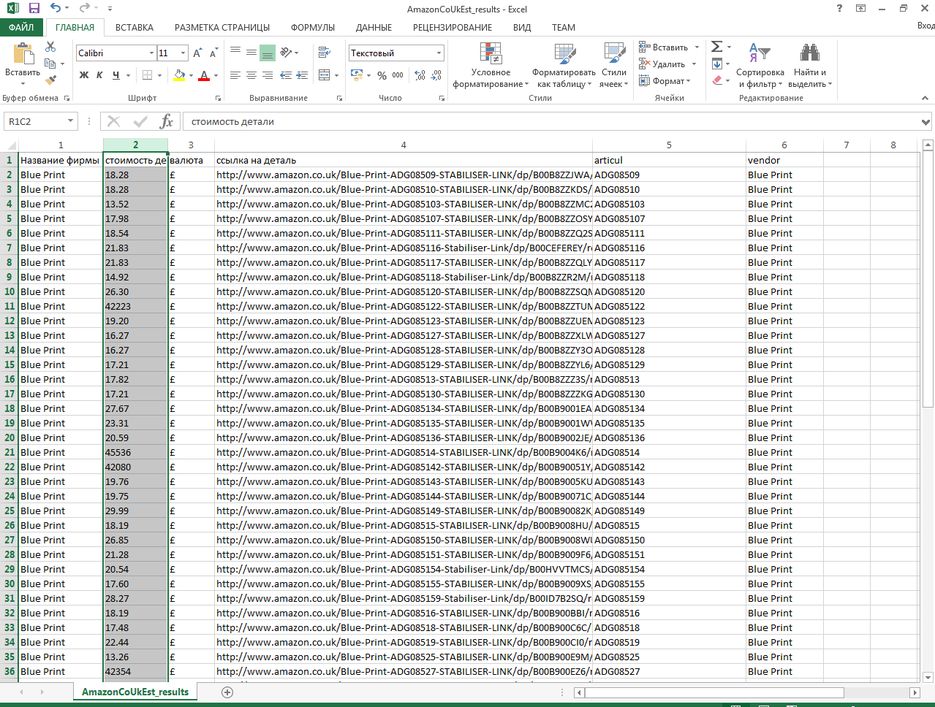Expand the Name Box R1C2 dropdown
Viewport: 935px width, 707px height.
coord(70,121)
